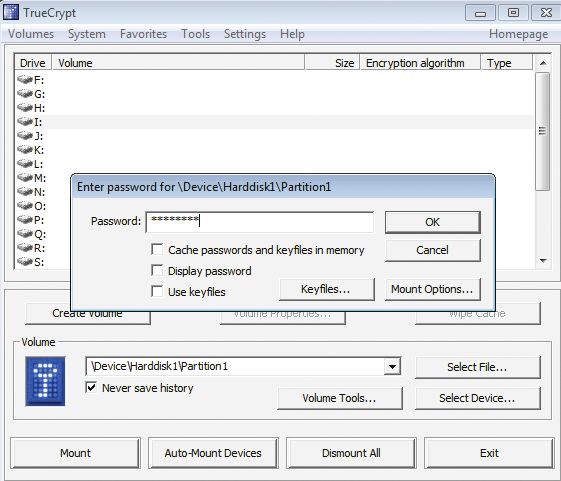561x481 pixels.
Task: Click the volume path text box
Action: (235, 366)
